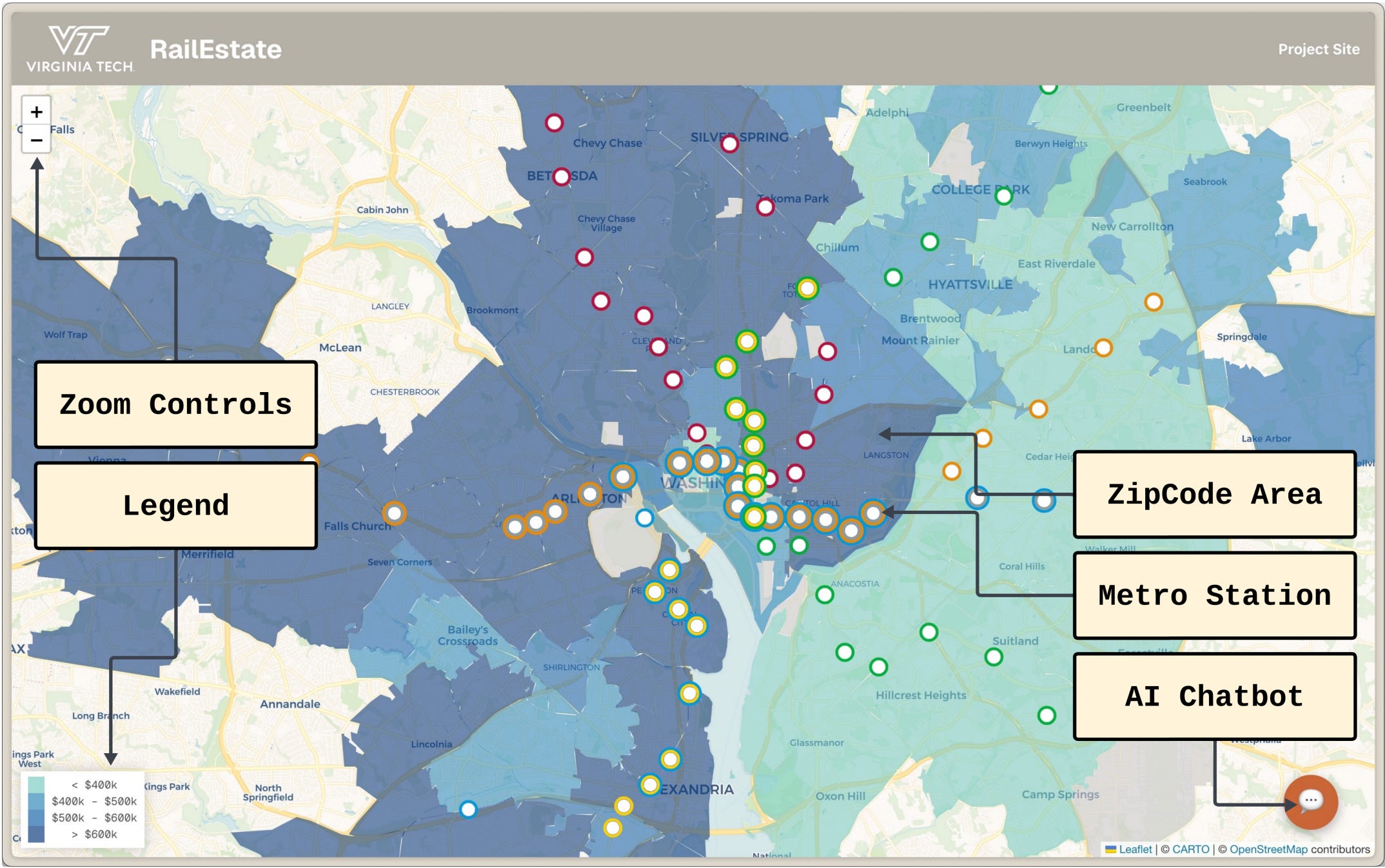The width and height of the screenshot is (1385, 868).
Task: Select green station marker near Anacostia label
Action: point(825,595)
